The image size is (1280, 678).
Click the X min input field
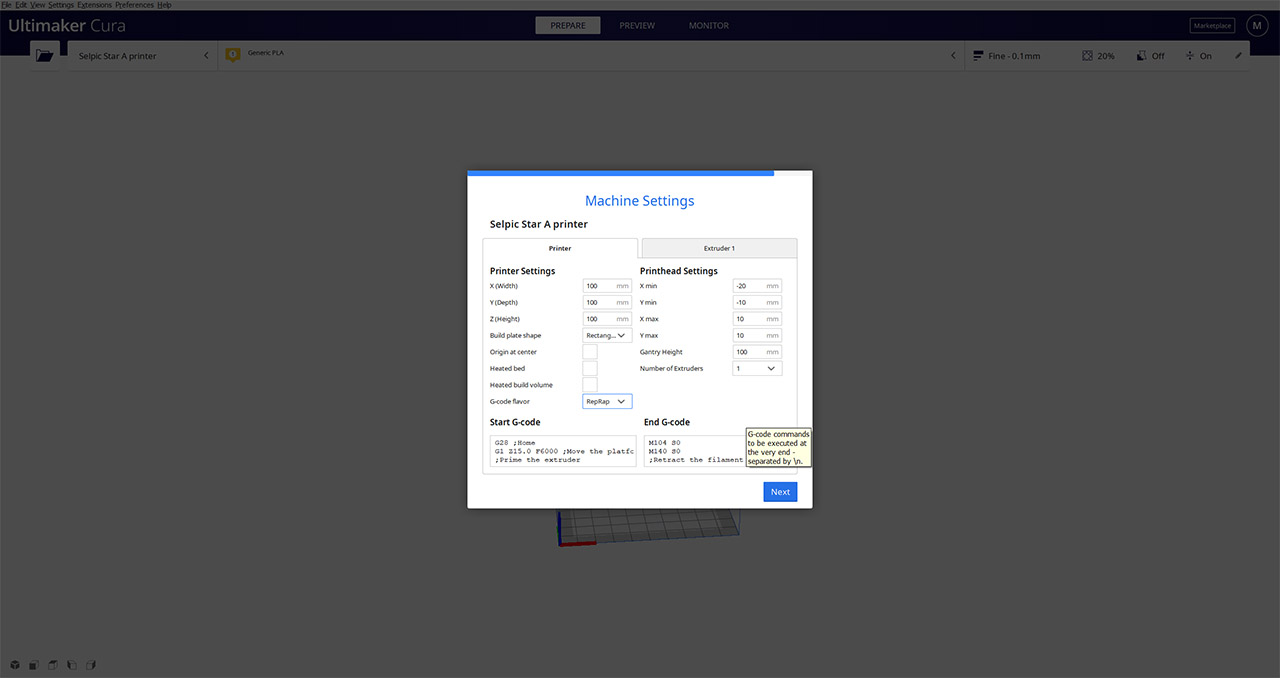(757, 286)
